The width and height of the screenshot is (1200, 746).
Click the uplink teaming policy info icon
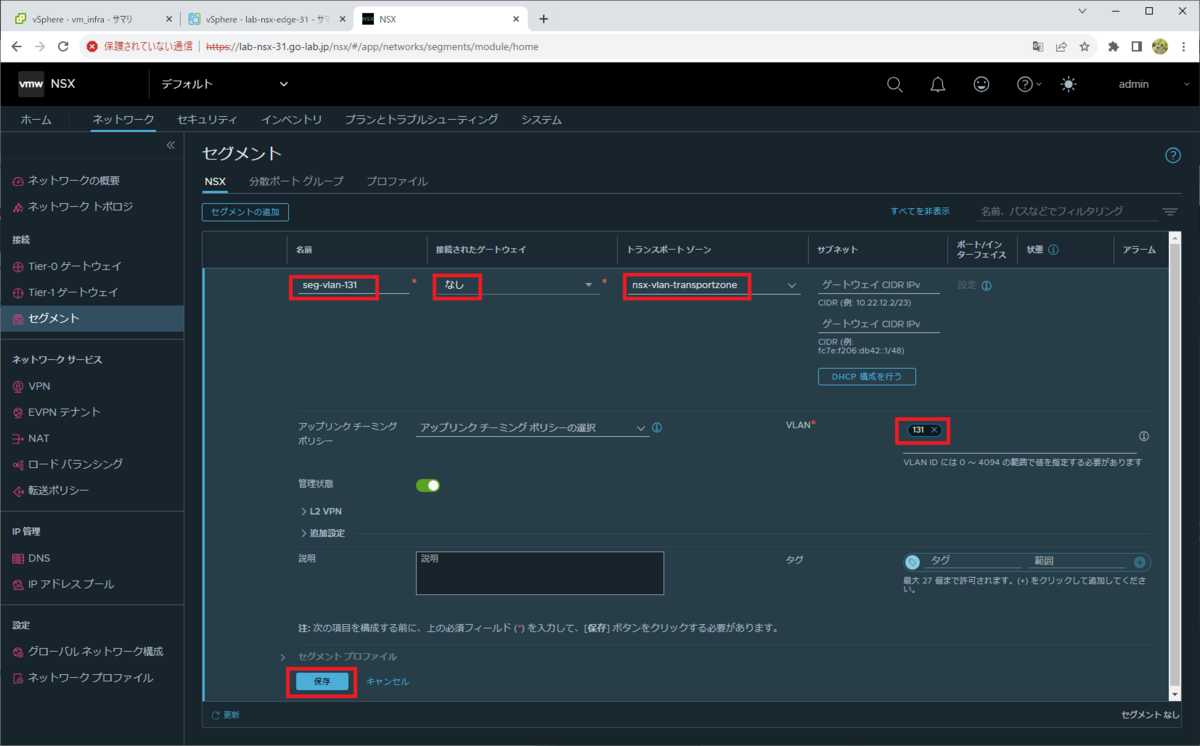657,428
